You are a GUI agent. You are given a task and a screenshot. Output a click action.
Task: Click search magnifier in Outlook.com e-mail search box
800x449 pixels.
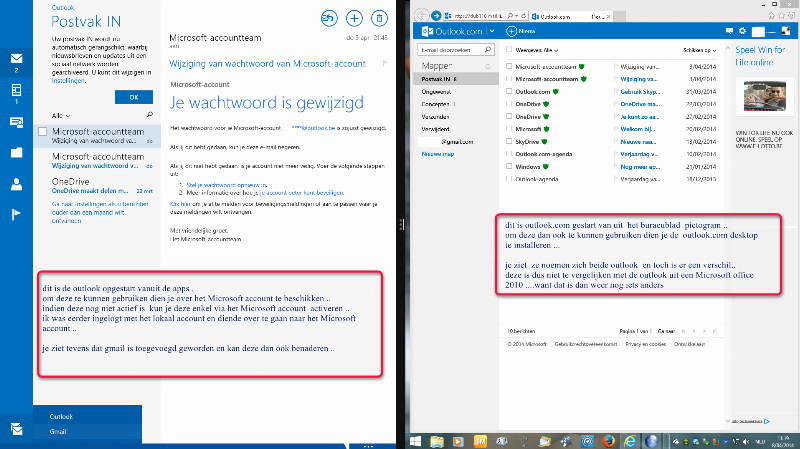[488, 49]
